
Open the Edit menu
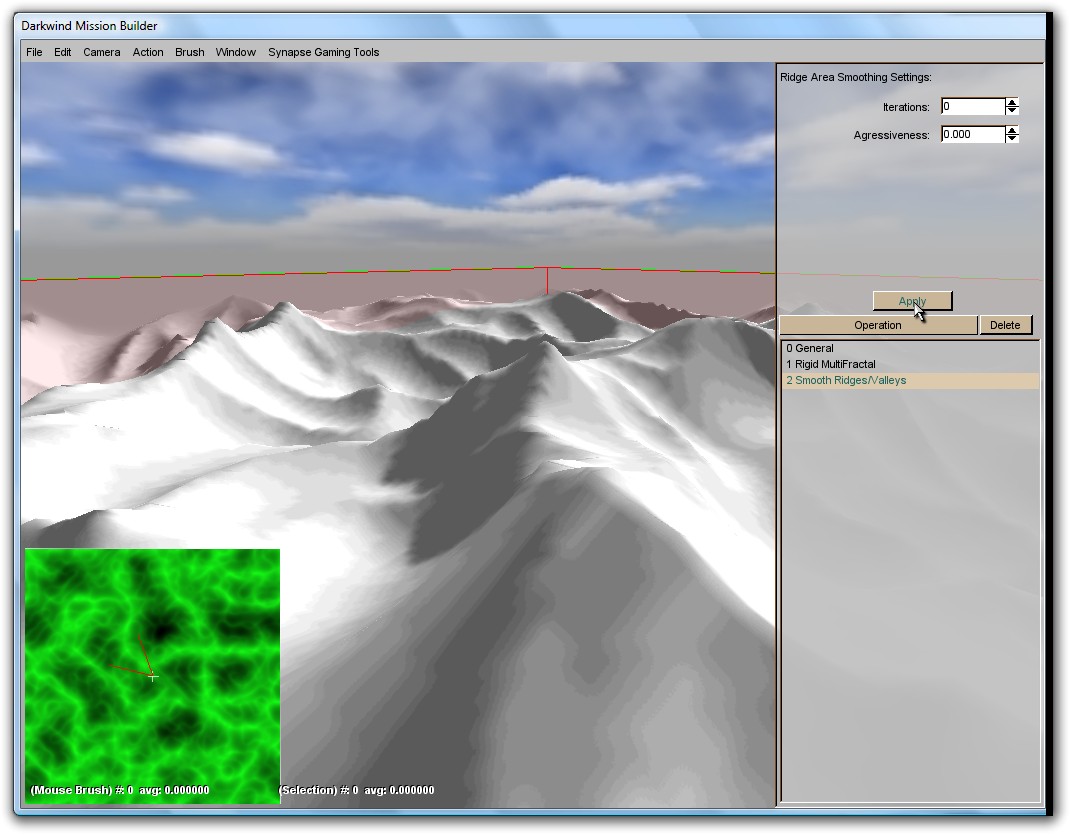[x=63, y=52]
